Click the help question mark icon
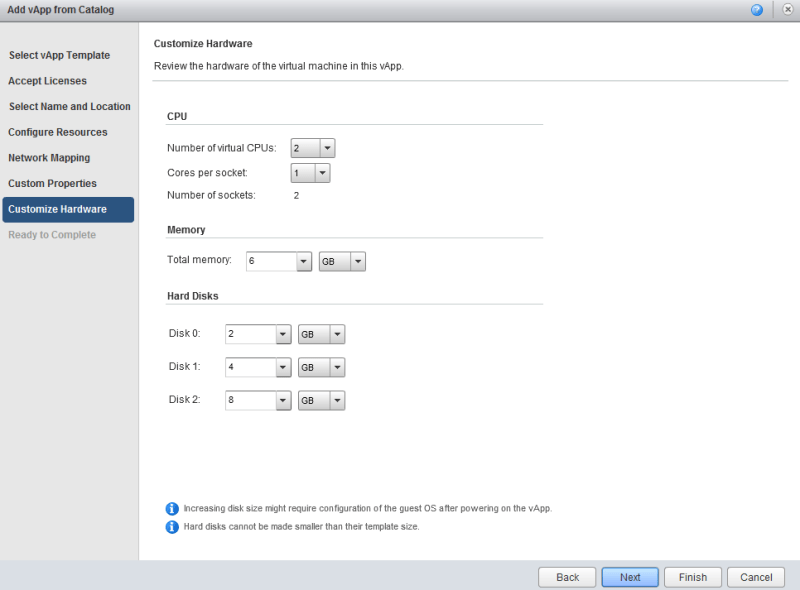800x590 pixels. 757,10
